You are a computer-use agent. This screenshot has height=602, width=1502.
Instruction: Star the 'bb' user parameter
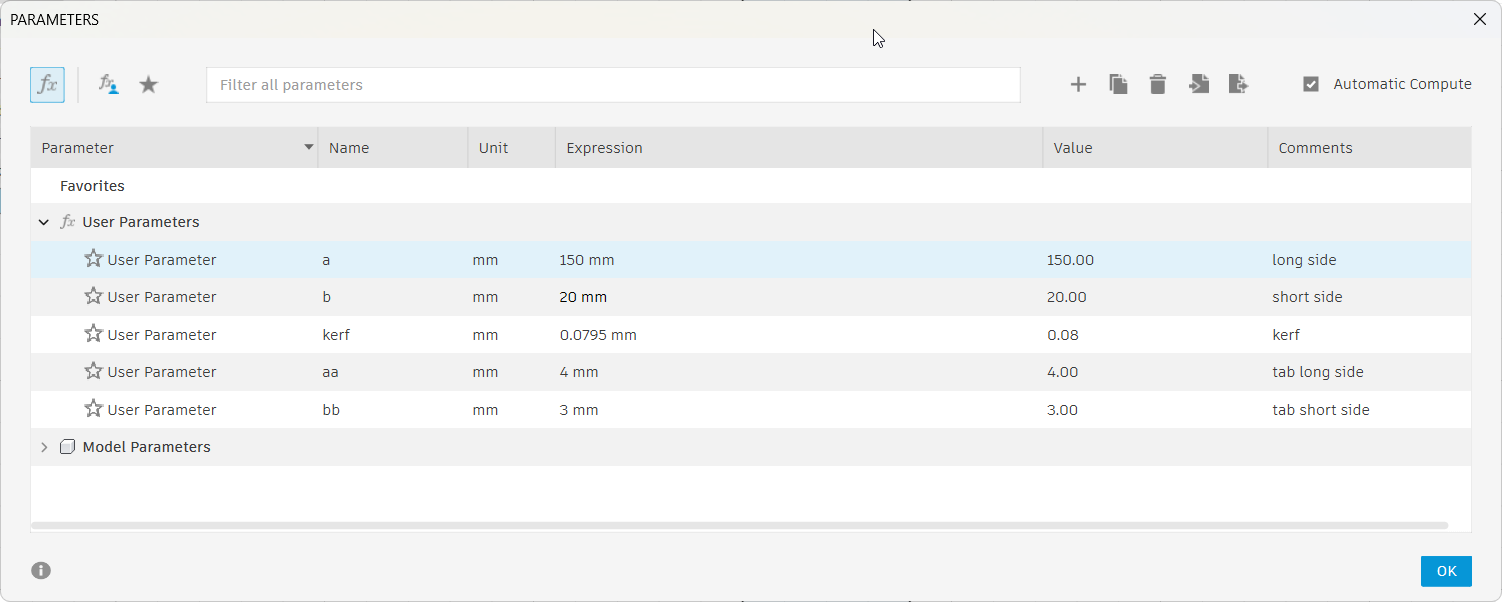click(x=93, y=409)
